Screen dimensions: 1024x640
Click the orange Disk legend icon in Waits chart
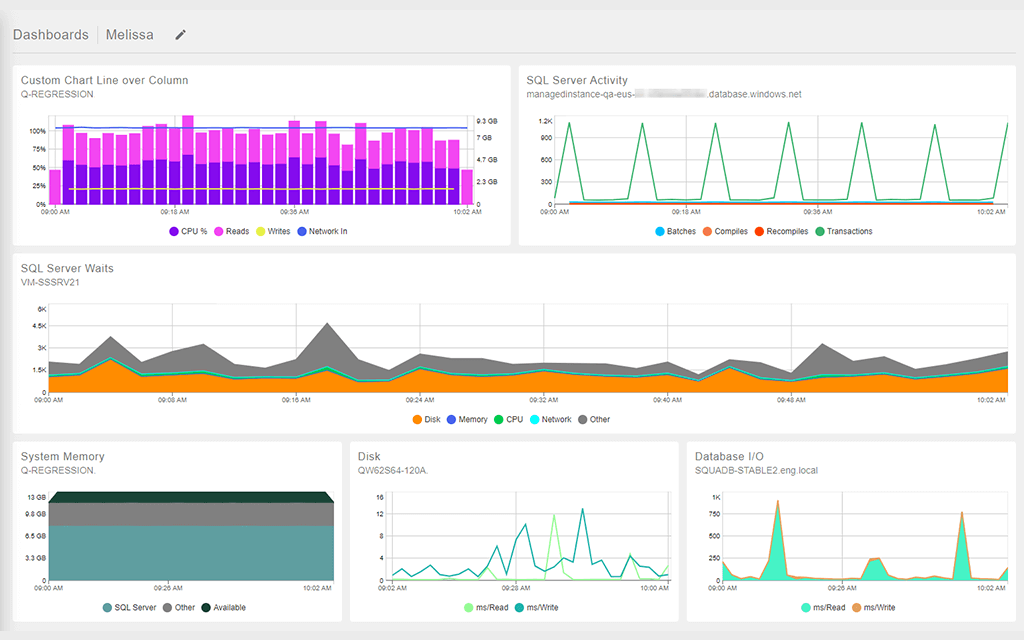418,419
